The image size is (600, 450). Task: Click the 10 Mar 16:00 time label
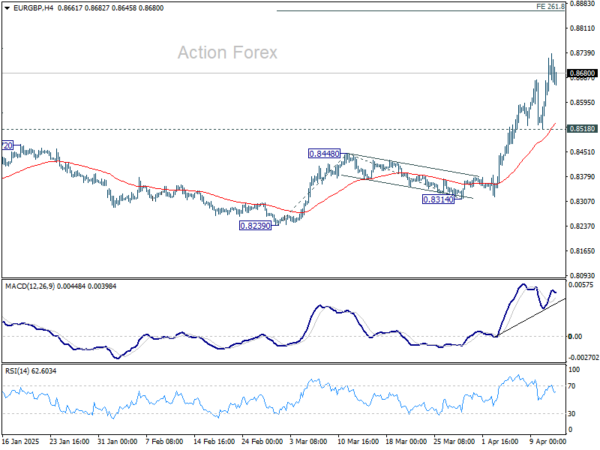click(358, 441)
